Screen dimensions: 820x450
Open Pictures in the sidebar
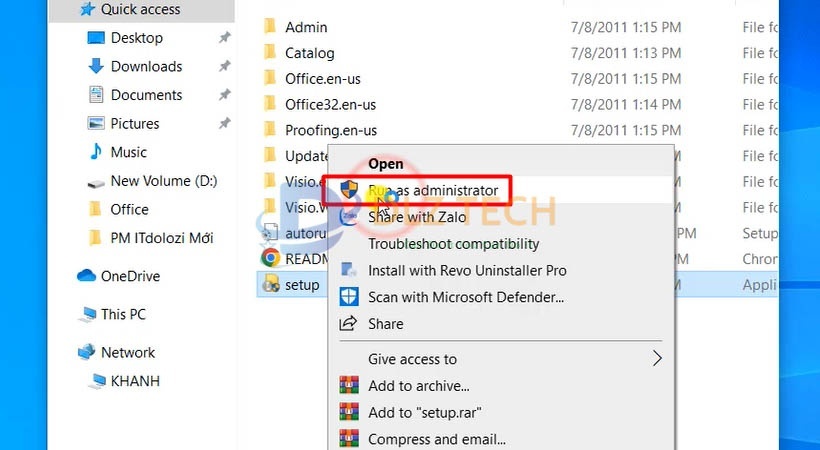[135, 123]
